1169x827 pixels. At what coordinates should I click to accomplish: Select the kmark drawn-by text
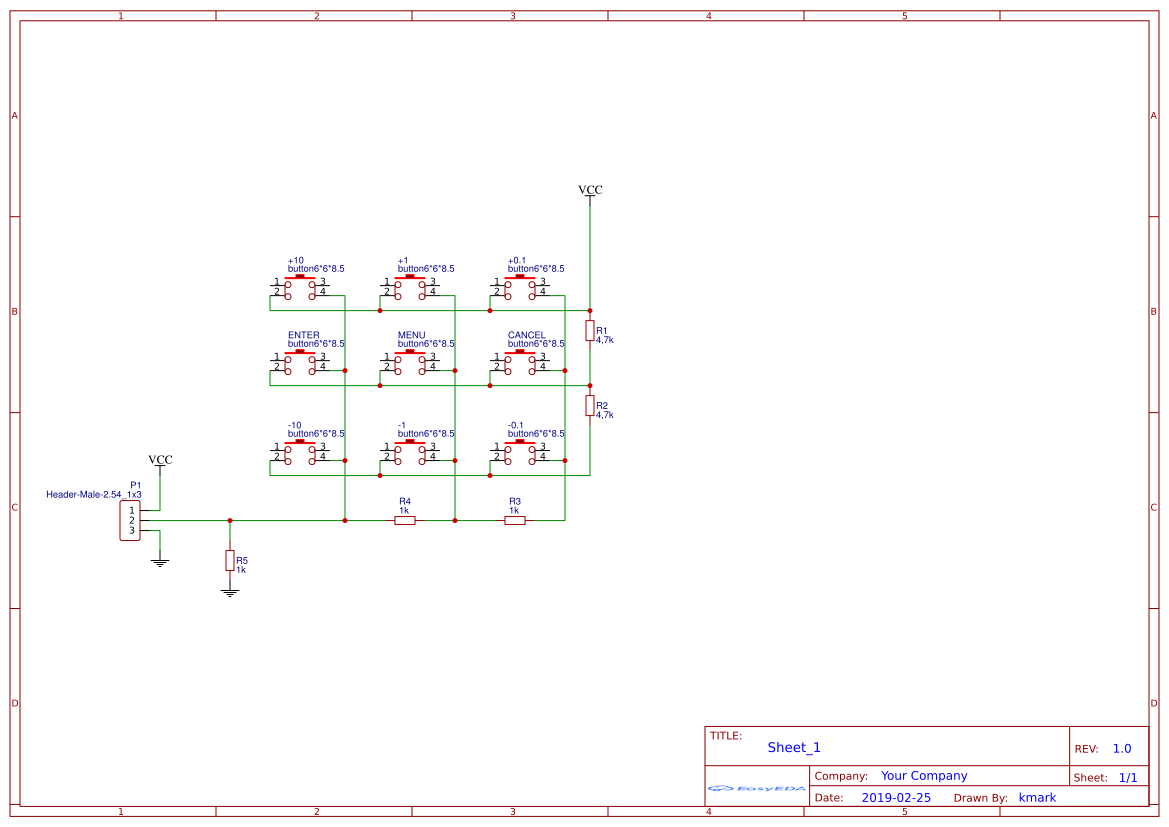(1037, 797)
